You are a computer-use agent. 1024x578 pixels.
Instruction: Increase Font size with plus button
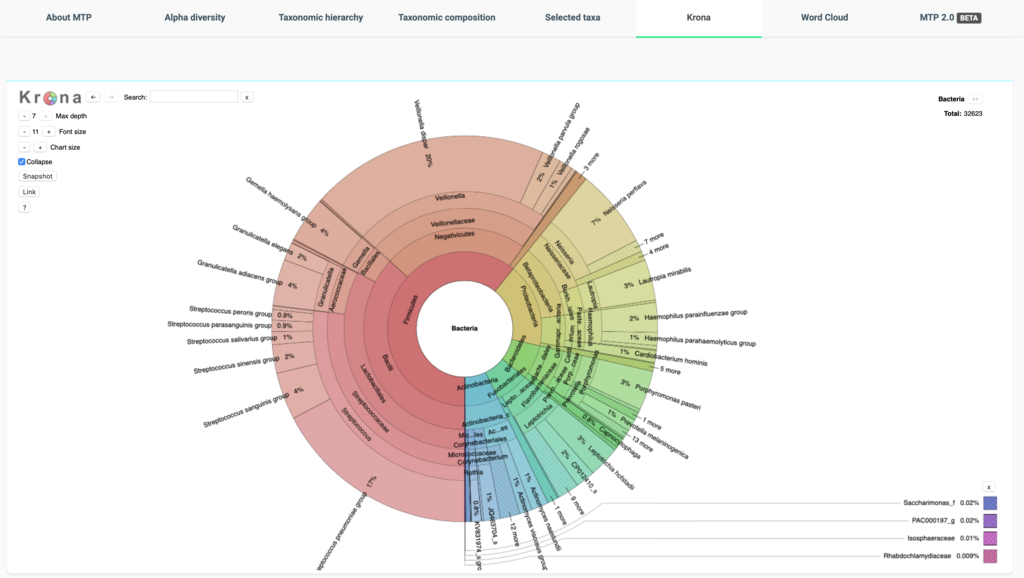tap(48, 131)
